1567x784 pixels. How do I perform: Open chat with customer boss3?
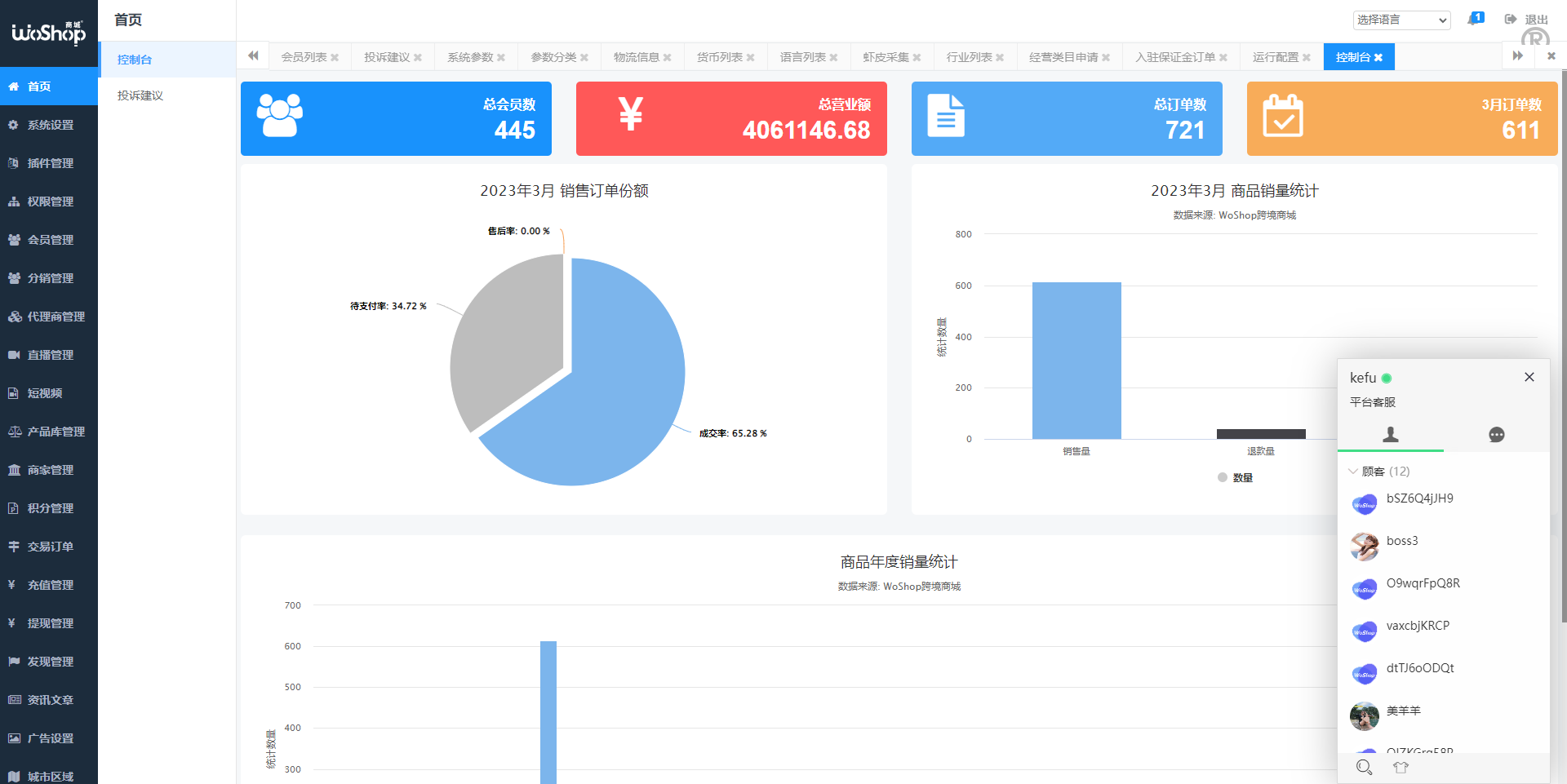1402,542
